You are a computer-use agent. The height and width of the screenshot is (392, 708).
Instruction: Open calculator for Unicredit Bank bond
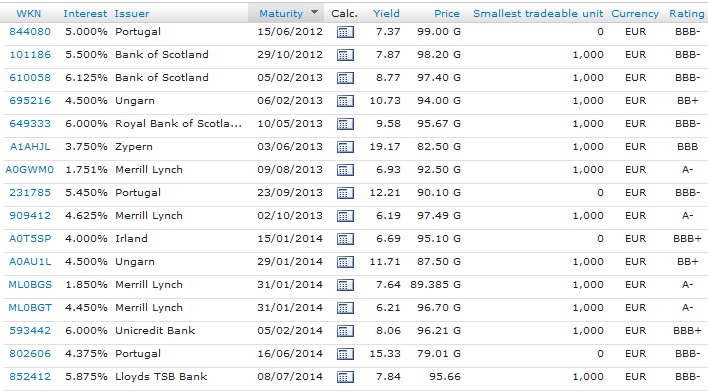click(x=345, y=331)
